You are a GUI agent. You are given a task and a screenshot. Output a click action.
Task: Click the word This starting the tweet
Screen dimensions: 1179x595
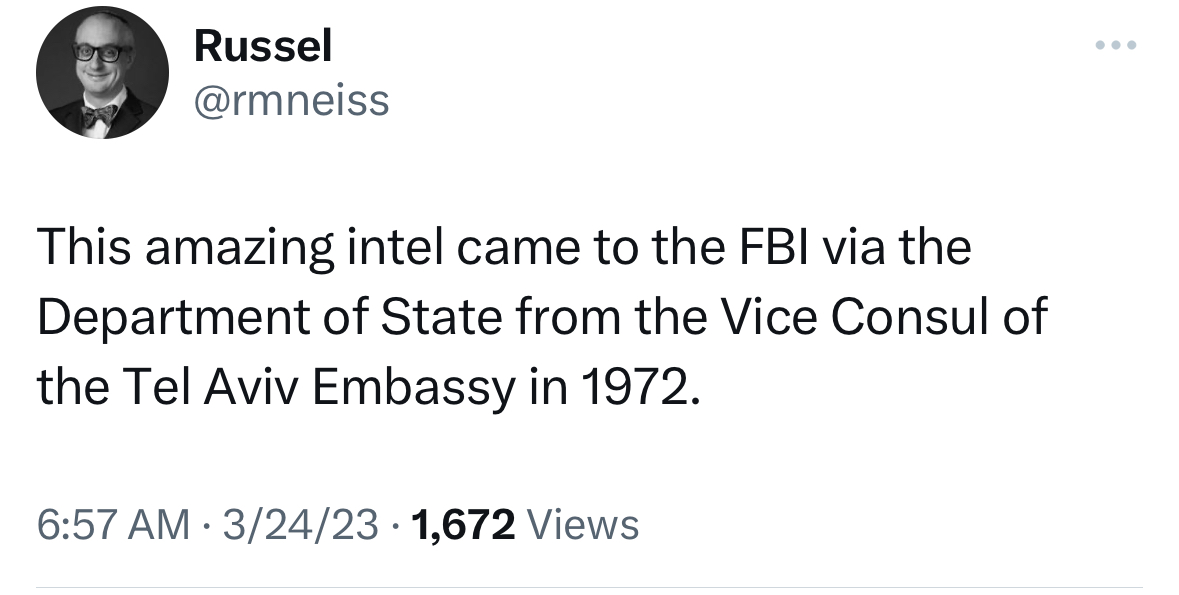(x=79, y=248)
